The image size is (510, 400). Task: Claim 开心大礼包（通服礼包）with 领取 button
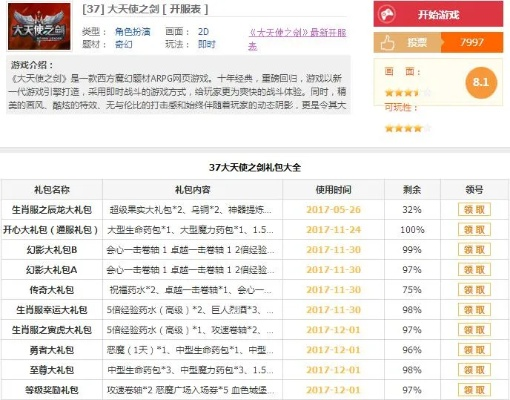click(x=474, y=230)
